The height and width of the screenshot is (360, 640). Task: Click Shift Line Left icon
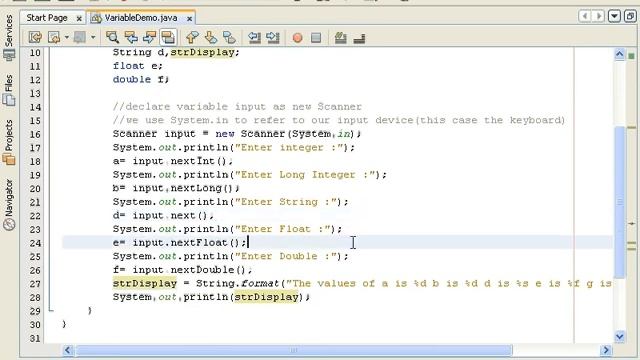tap(254, 38)
